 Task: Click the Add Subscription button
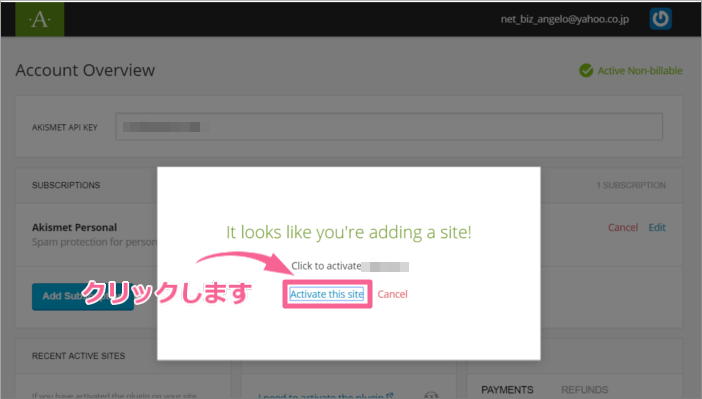83,296
